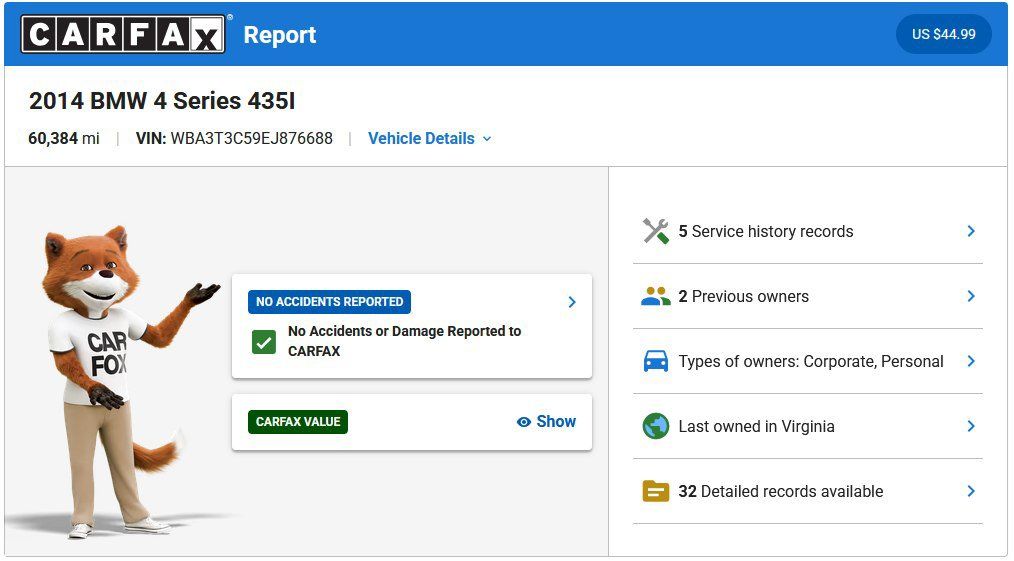
Task: Click the globe icon for Last owned
Action: coord(655,426)
